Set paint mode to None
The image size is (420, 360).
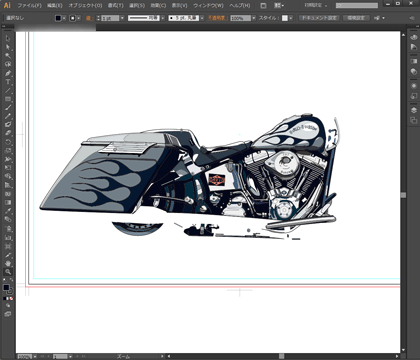(x=11, y=299)
